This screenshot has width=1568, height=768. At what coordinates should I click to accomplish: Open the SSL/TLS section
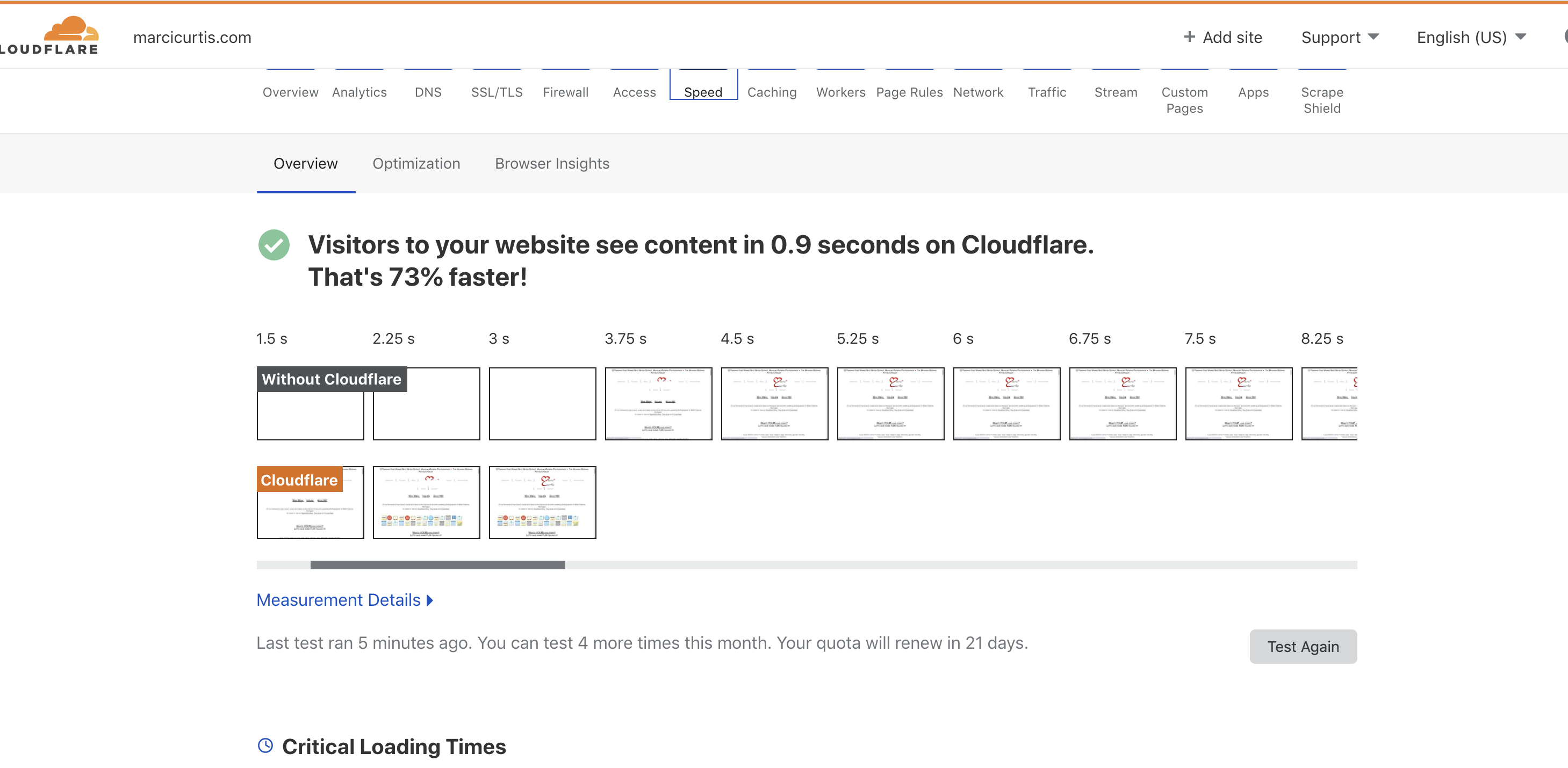click(x=497, y=92)
